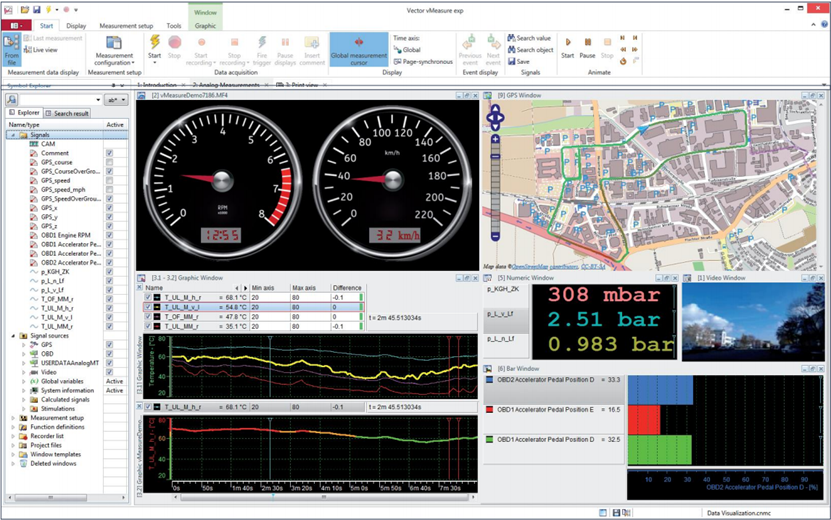The height and width of the screenshot is (520, 831).
Task: Collapse the Signals tree node
Action: 13,135
